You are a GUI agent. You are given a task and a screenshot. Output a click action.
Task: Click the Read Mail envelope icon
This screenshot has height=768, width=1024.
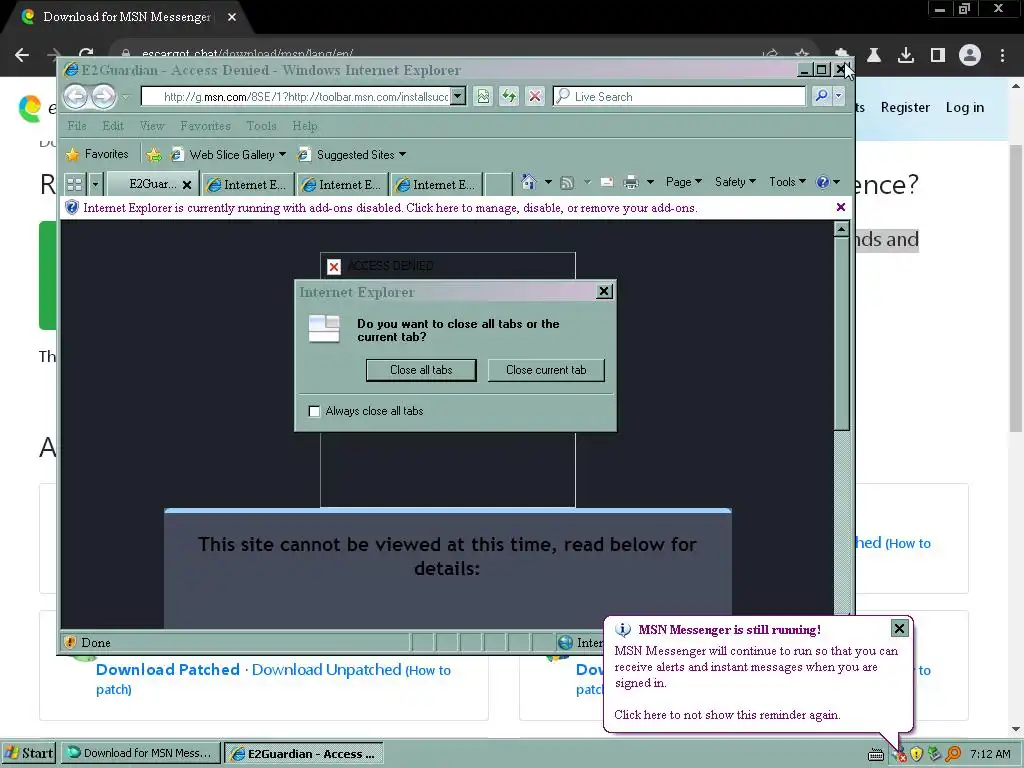(x=607, y=182)
